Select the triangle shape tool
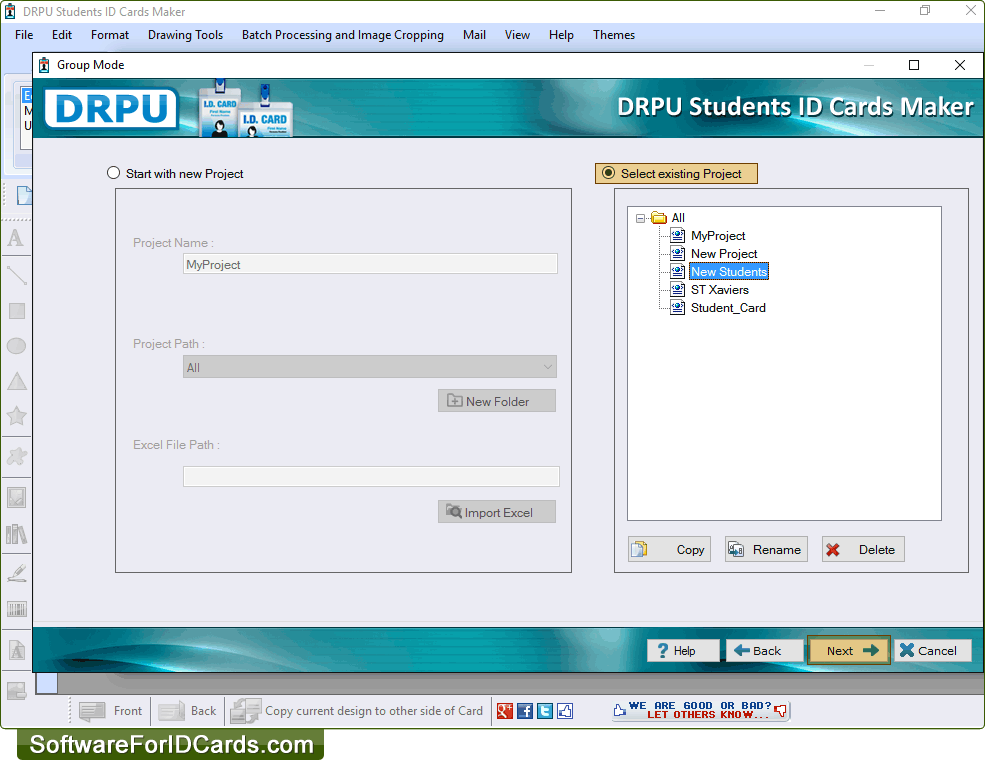This screenshot has height=760, width=985. 16,381
